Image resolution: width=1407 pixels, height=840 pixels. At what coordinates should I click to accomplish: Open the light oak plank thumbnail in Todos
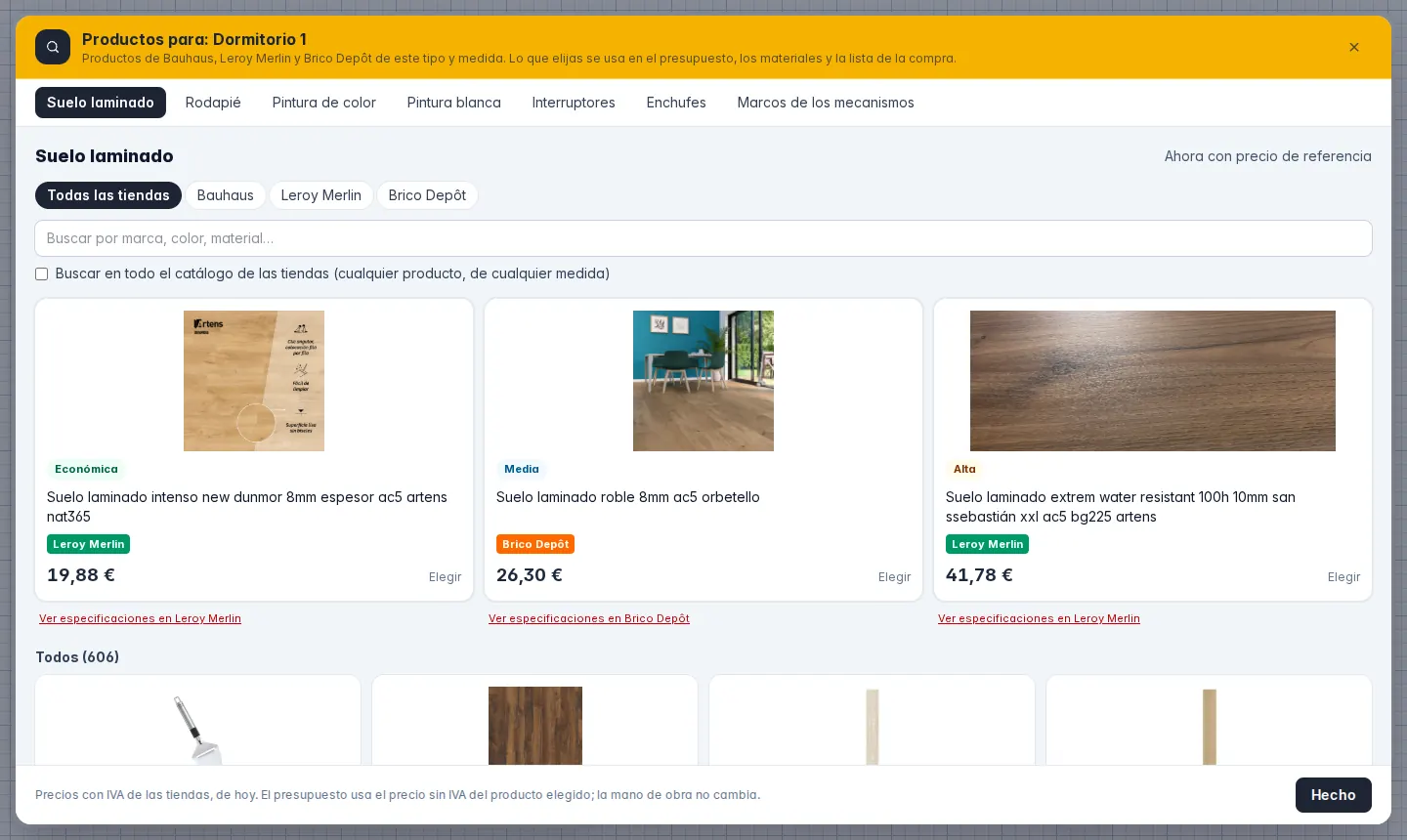[x=1210, y=726]
